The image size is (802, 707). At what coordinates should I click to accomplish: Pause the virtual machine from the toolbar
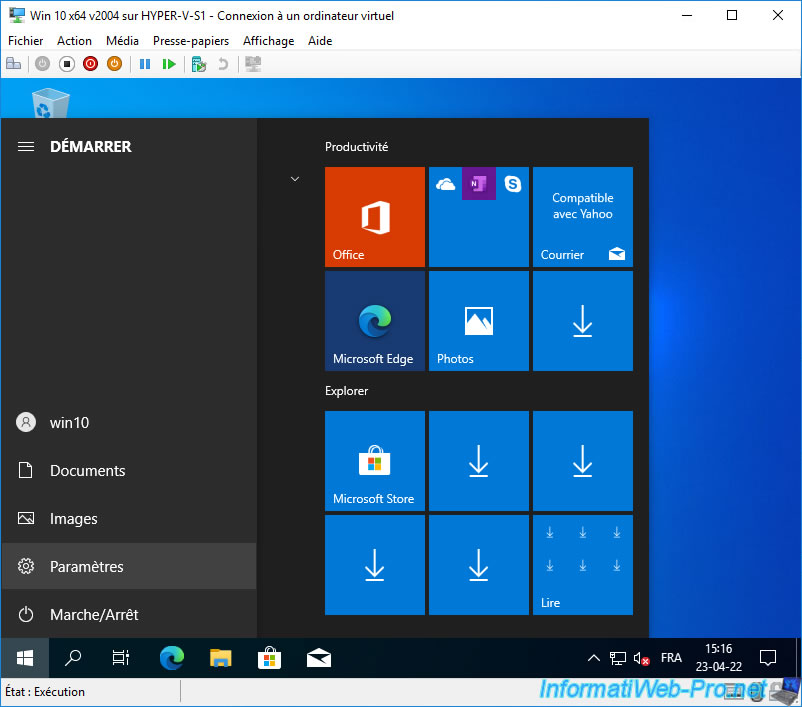(x=145, y=64)
